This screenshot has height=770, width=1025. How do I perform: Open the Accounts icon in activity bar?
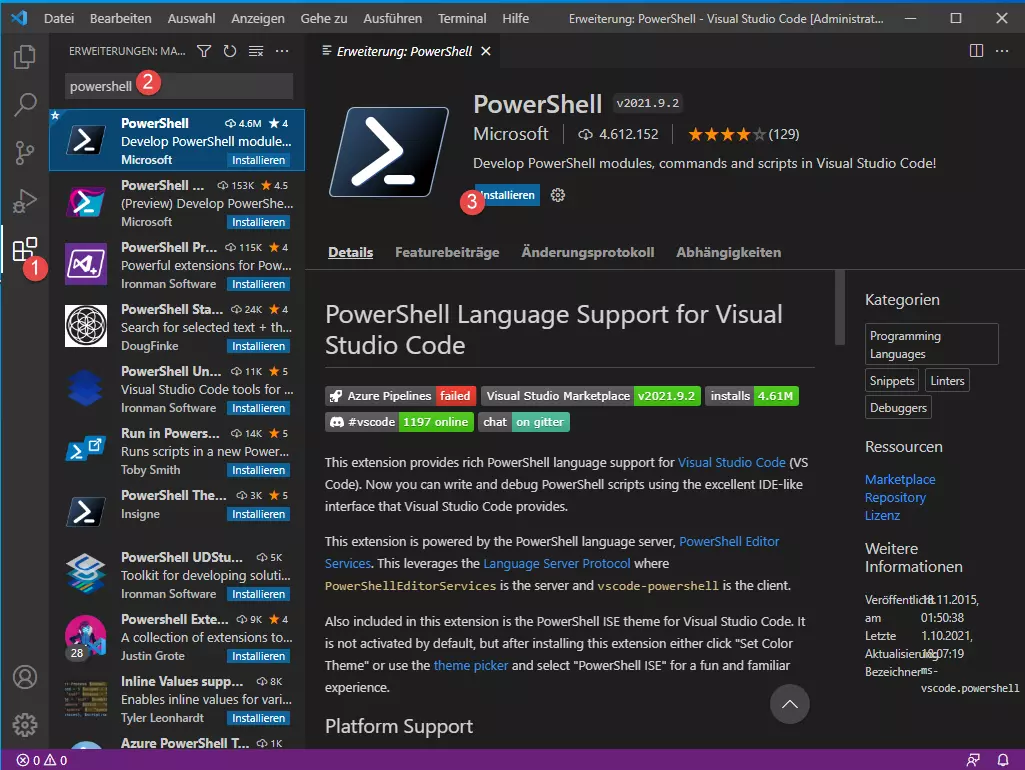[24, 677]
